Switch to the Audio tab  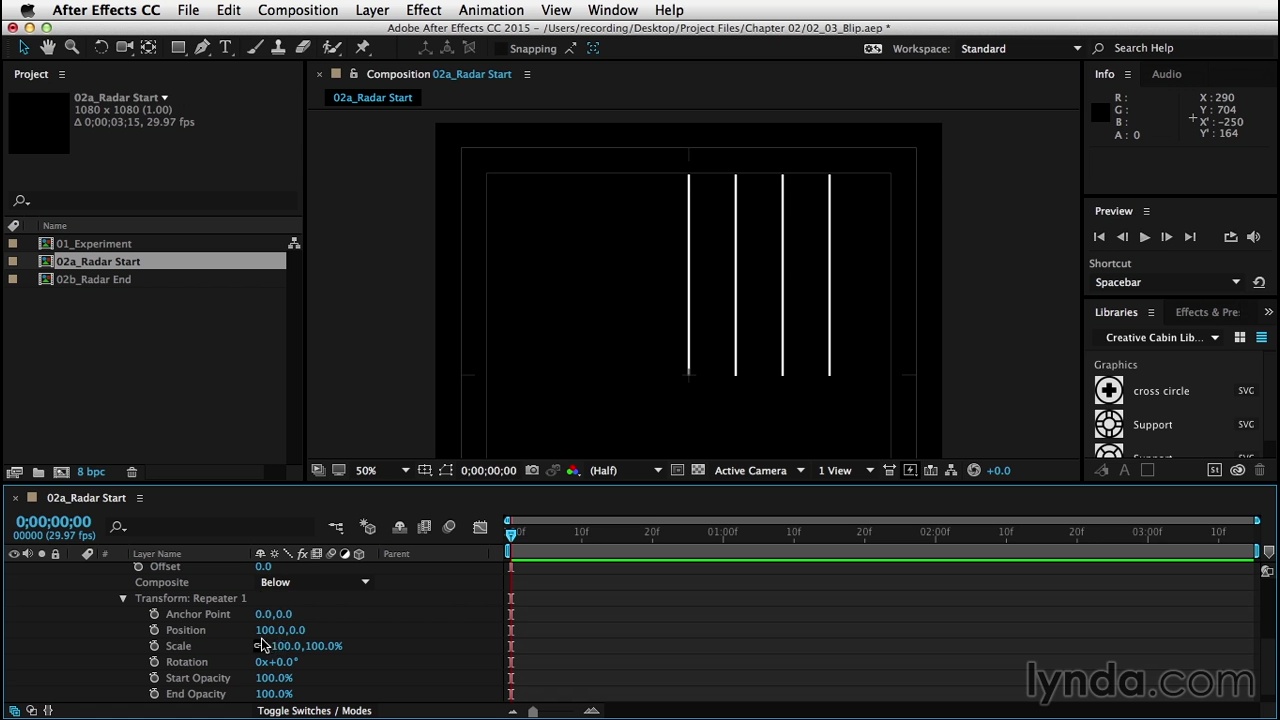[x=1166, y=74]
